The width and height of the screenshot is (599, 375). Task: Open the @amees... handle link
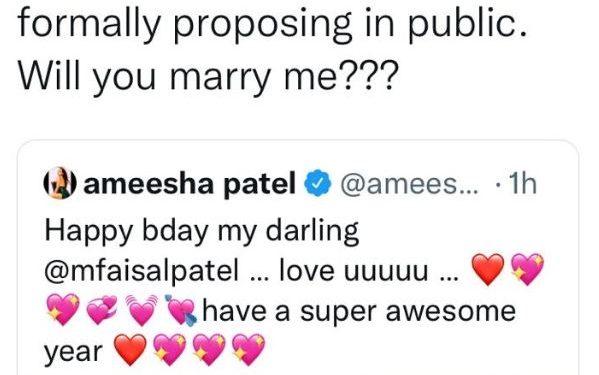click(409, 184)
